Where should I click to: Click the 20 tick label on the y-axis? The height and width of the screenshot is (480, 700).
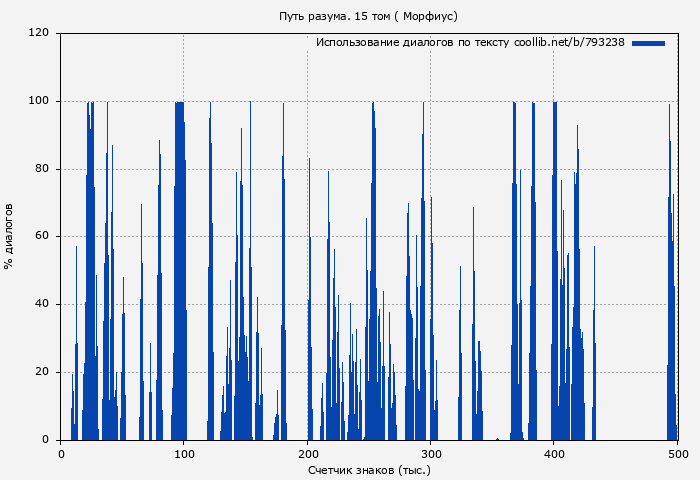pos(42,372)
